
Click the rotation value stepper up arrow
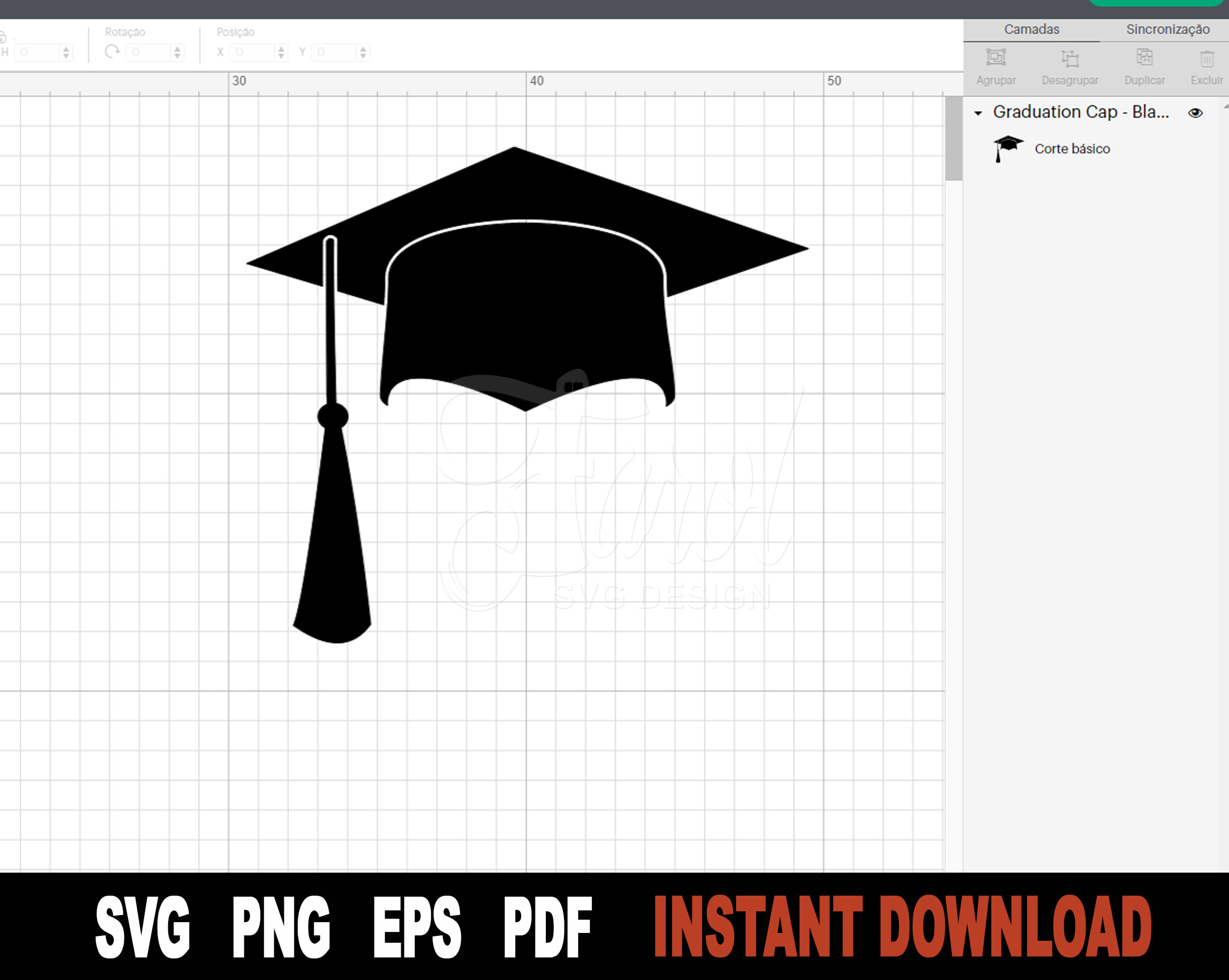178,49
